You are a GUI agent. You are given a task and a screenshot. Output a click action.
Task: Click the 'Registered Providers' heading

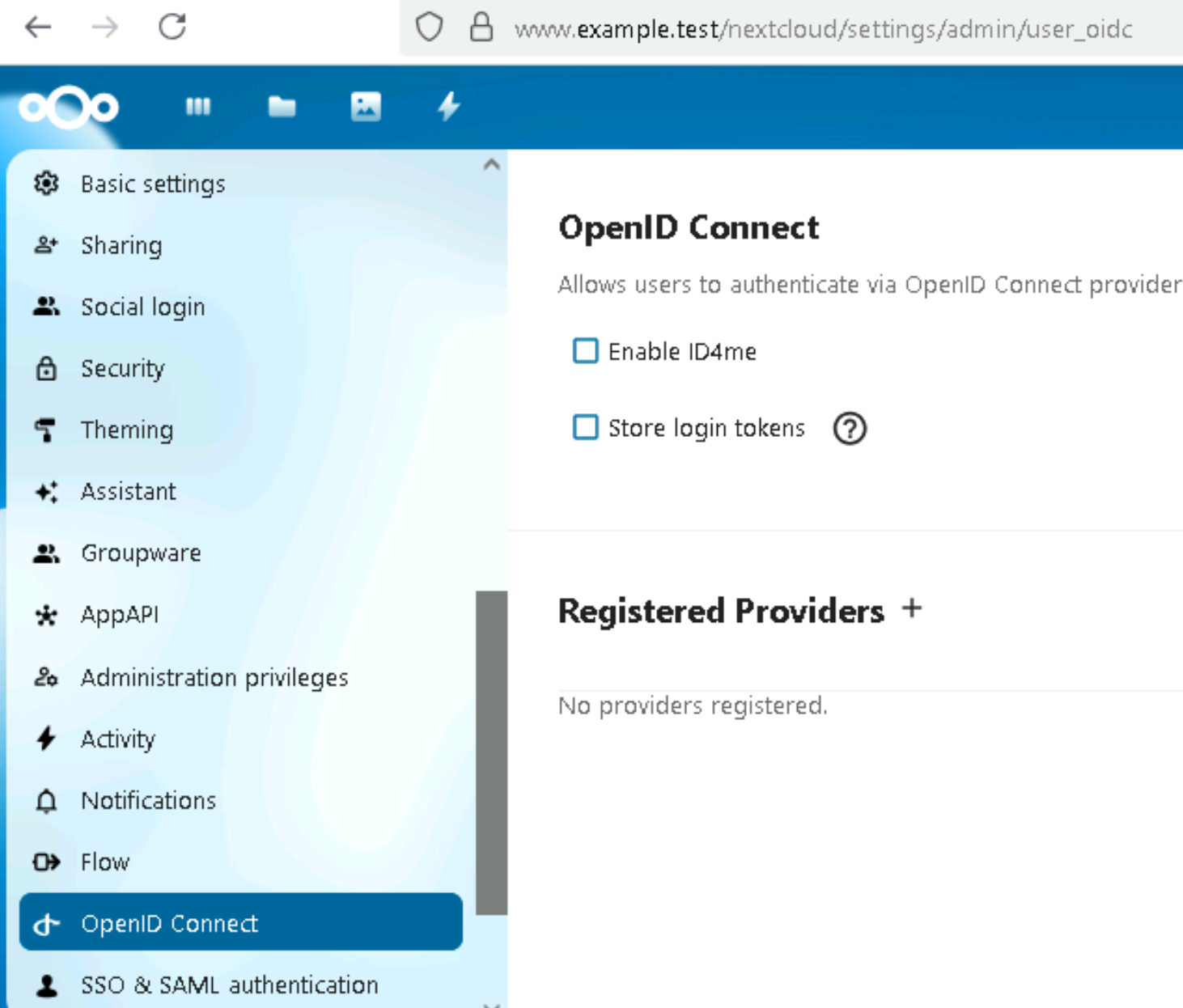[721, 611]
